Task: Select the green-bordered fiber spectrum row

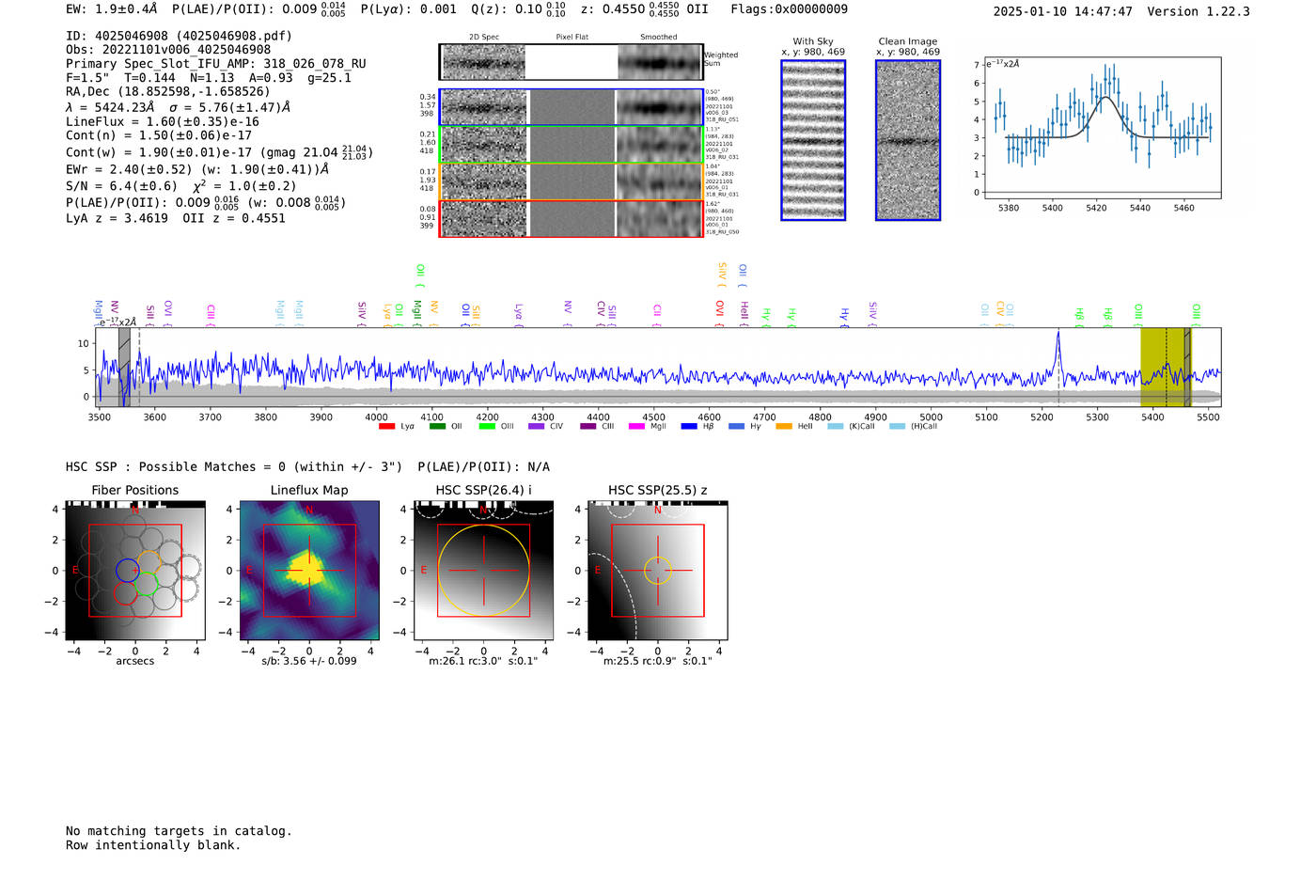Action: pos(572,145)
